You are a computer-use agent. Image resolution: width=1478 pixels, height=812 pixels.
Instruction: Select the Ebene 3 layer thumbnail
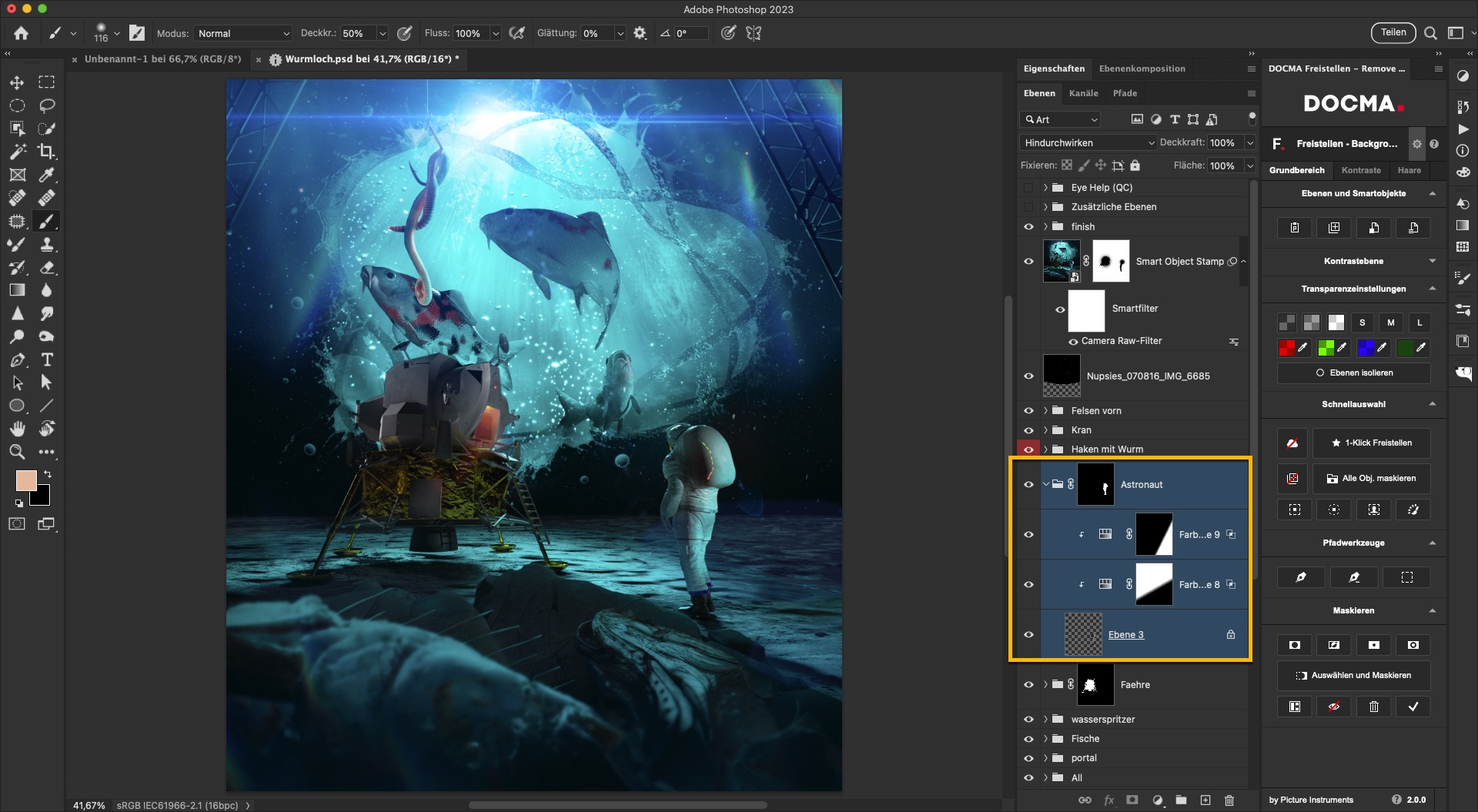click(x=1083, y=635)
